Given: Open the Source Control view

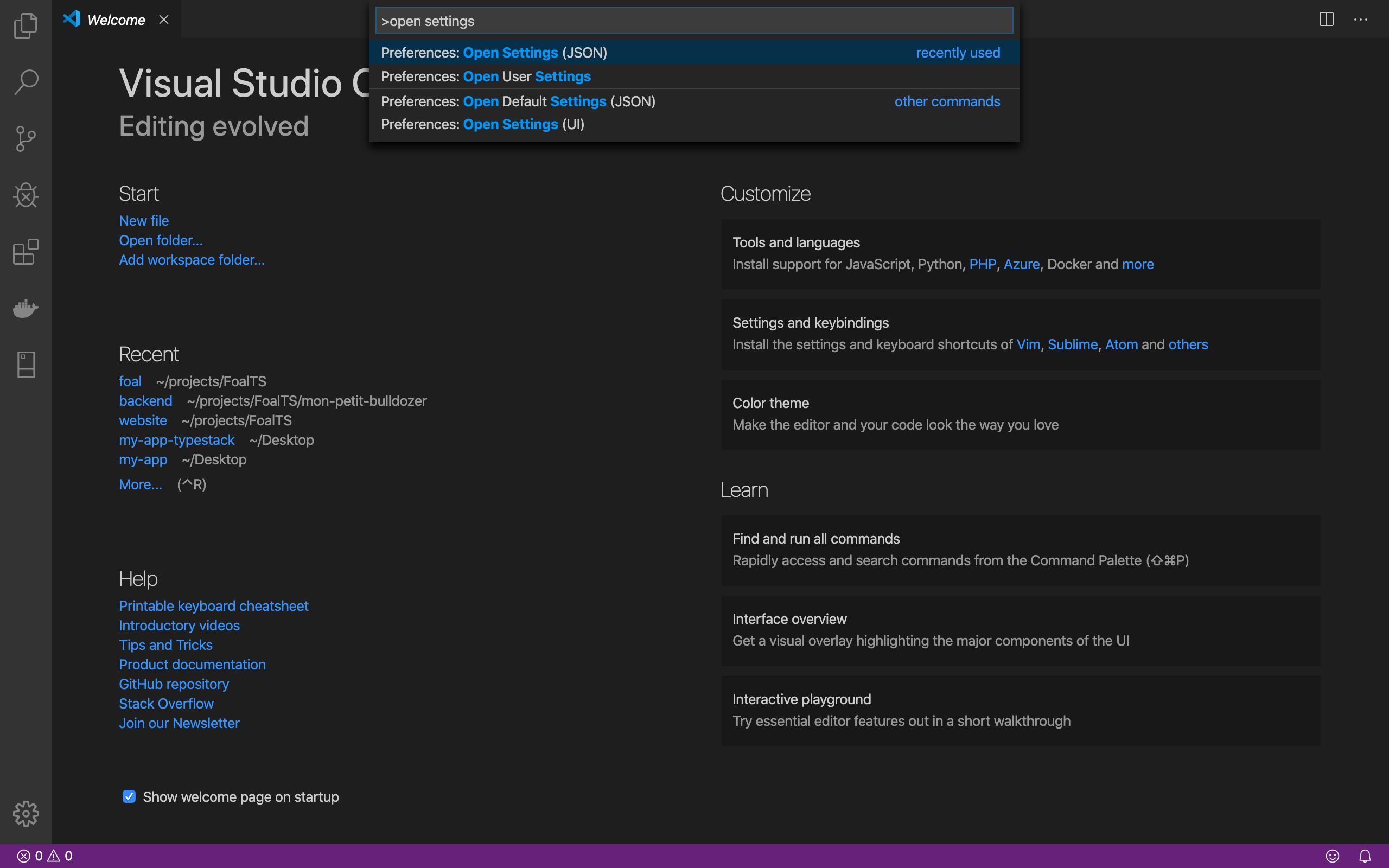Looking at the screenshot, I should coord(26,138).
